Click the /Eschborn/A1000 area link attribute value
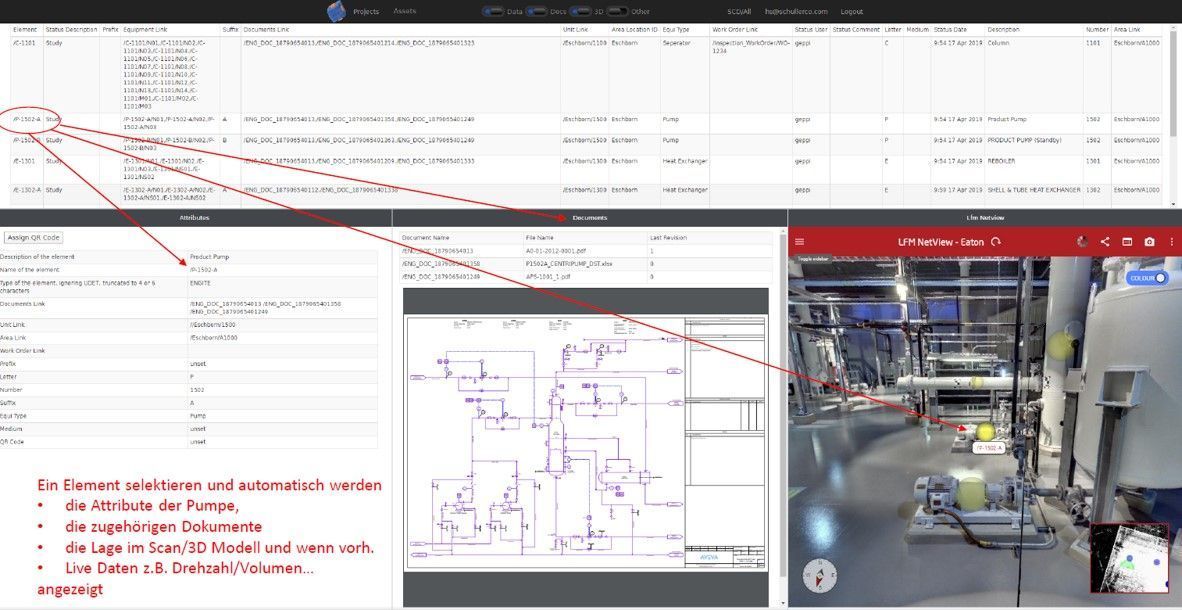Viewport: 1182px width, 610px height. click(214, 338)
